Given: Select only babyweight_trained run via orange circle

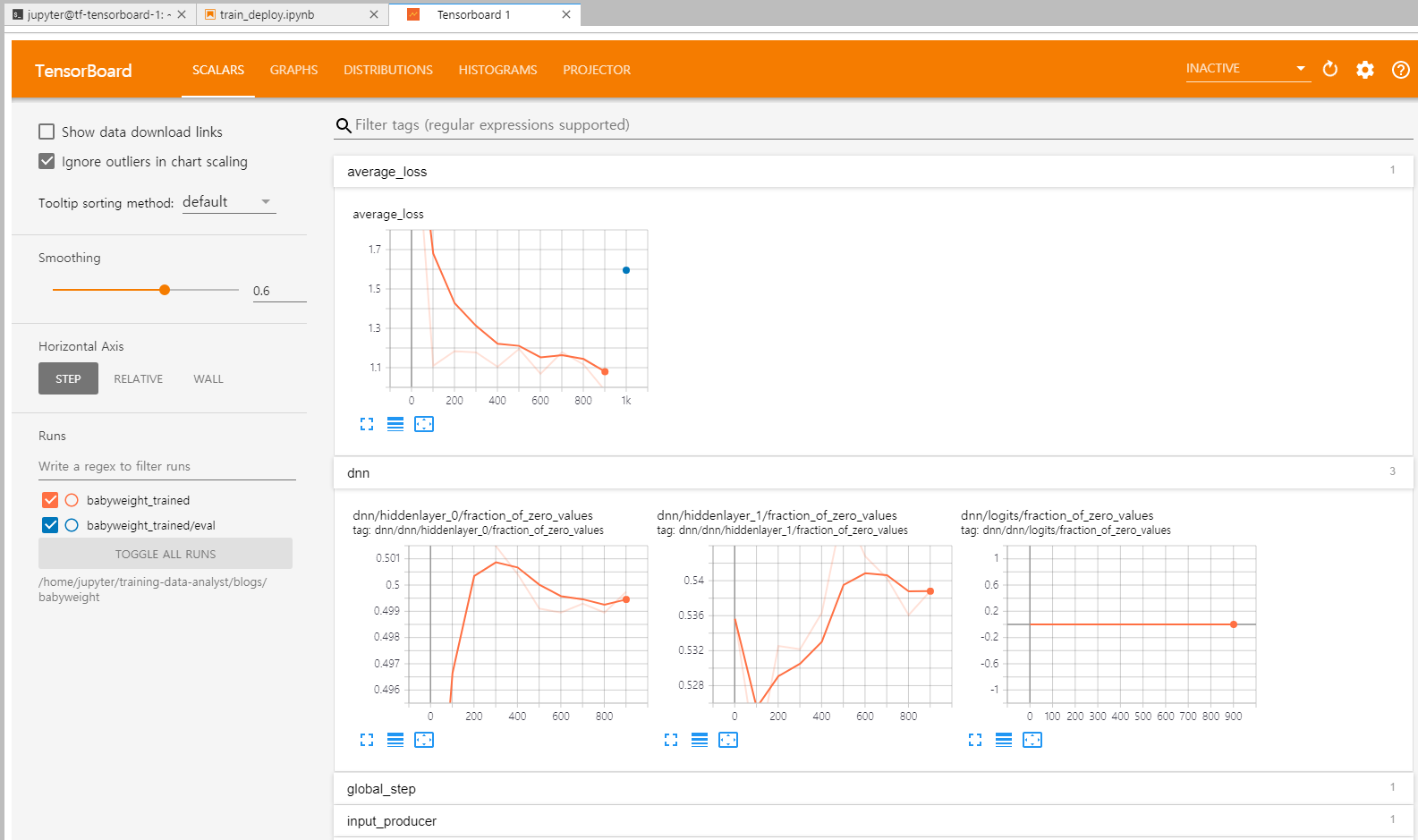Looking at the screenshot, I should [x=72, y=500].
